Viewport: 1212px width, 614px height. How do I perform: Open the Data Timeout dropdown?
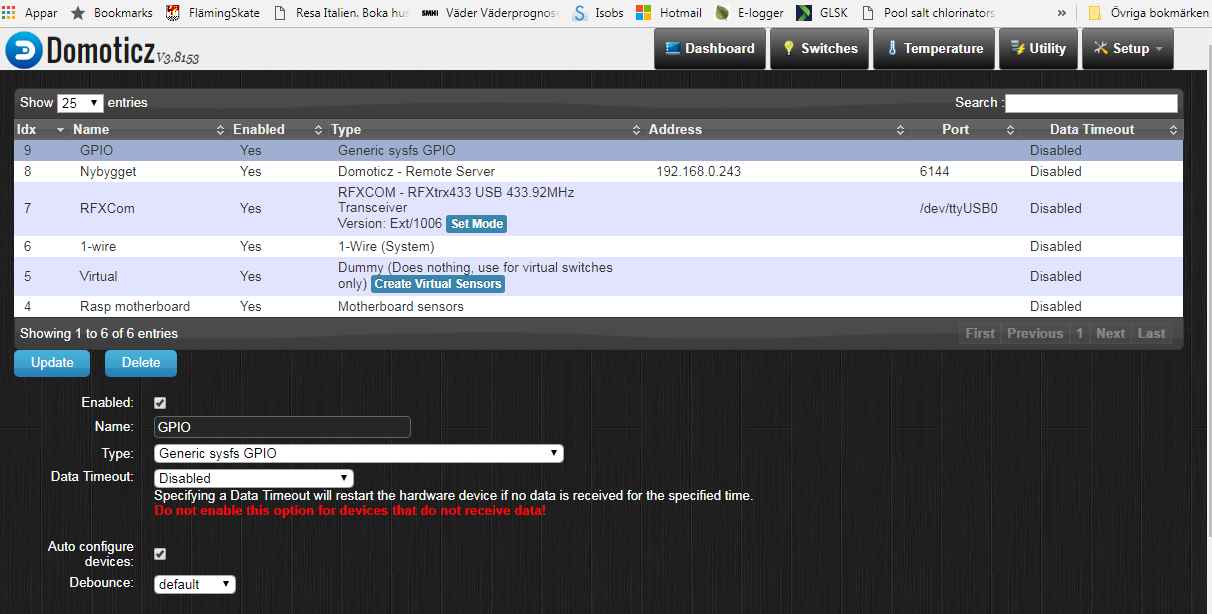tap(254, 479)
